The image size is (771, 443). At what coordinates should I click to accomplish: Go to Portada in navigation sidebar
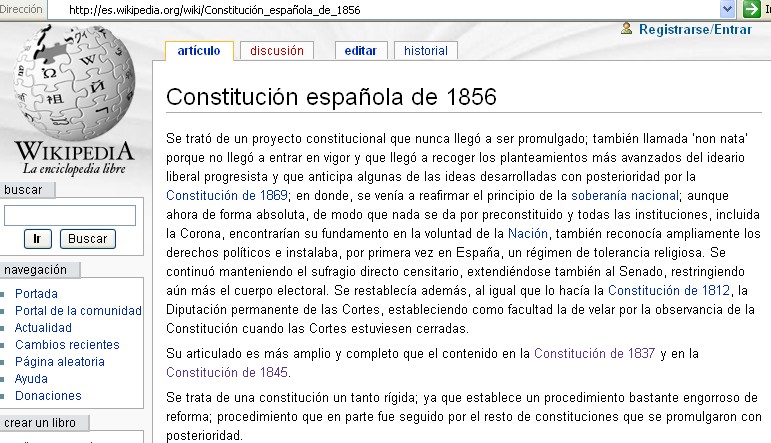click(x=36, y=294)
